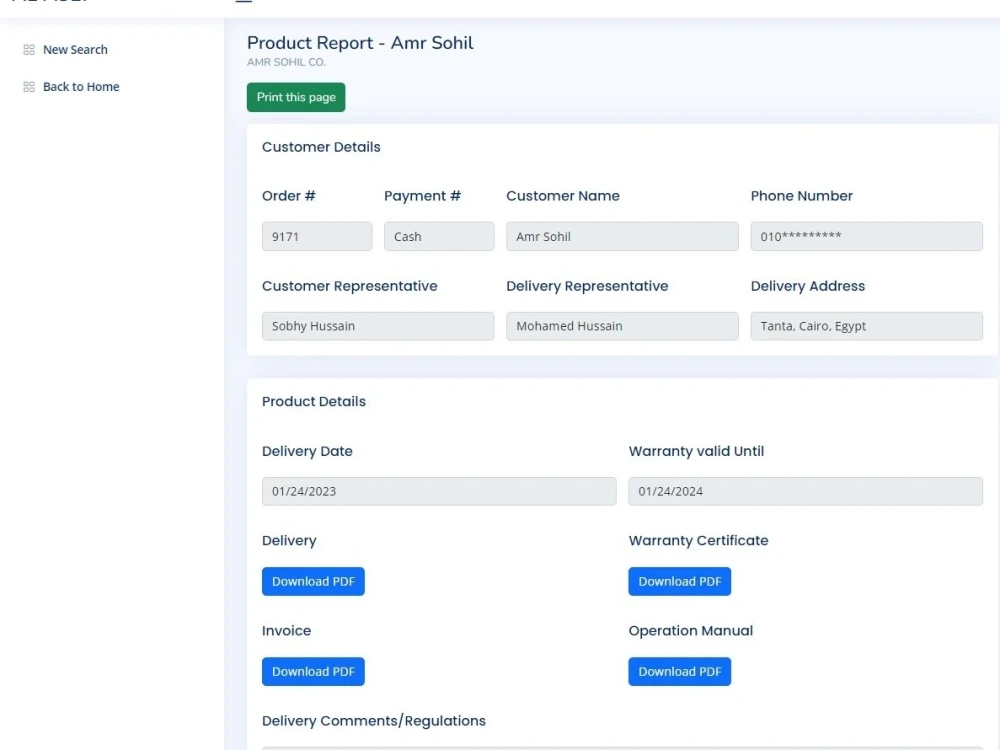Click the New Search grid icon
This screenshot has height=750, width=1000.
coord(27,49)
